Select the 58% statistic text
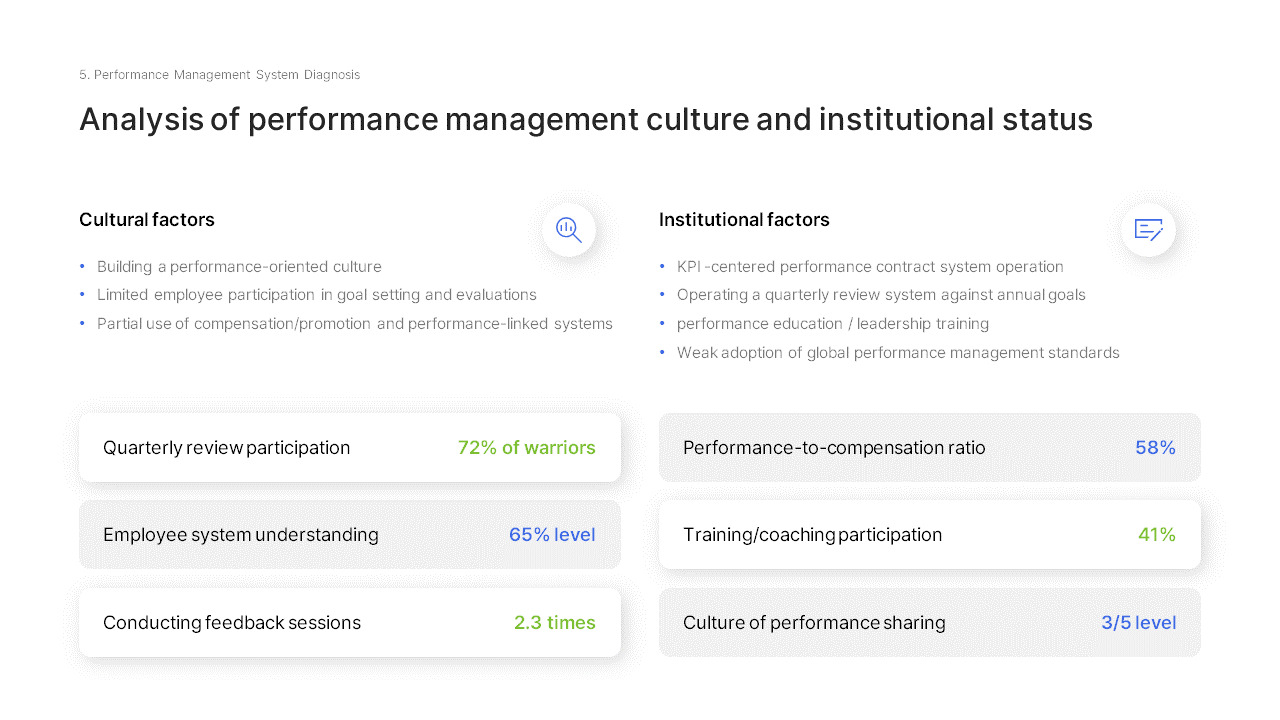Image resolution: width=1280 pixels, height=720 pixels. pyautogui.click(x=1155, y=447)
